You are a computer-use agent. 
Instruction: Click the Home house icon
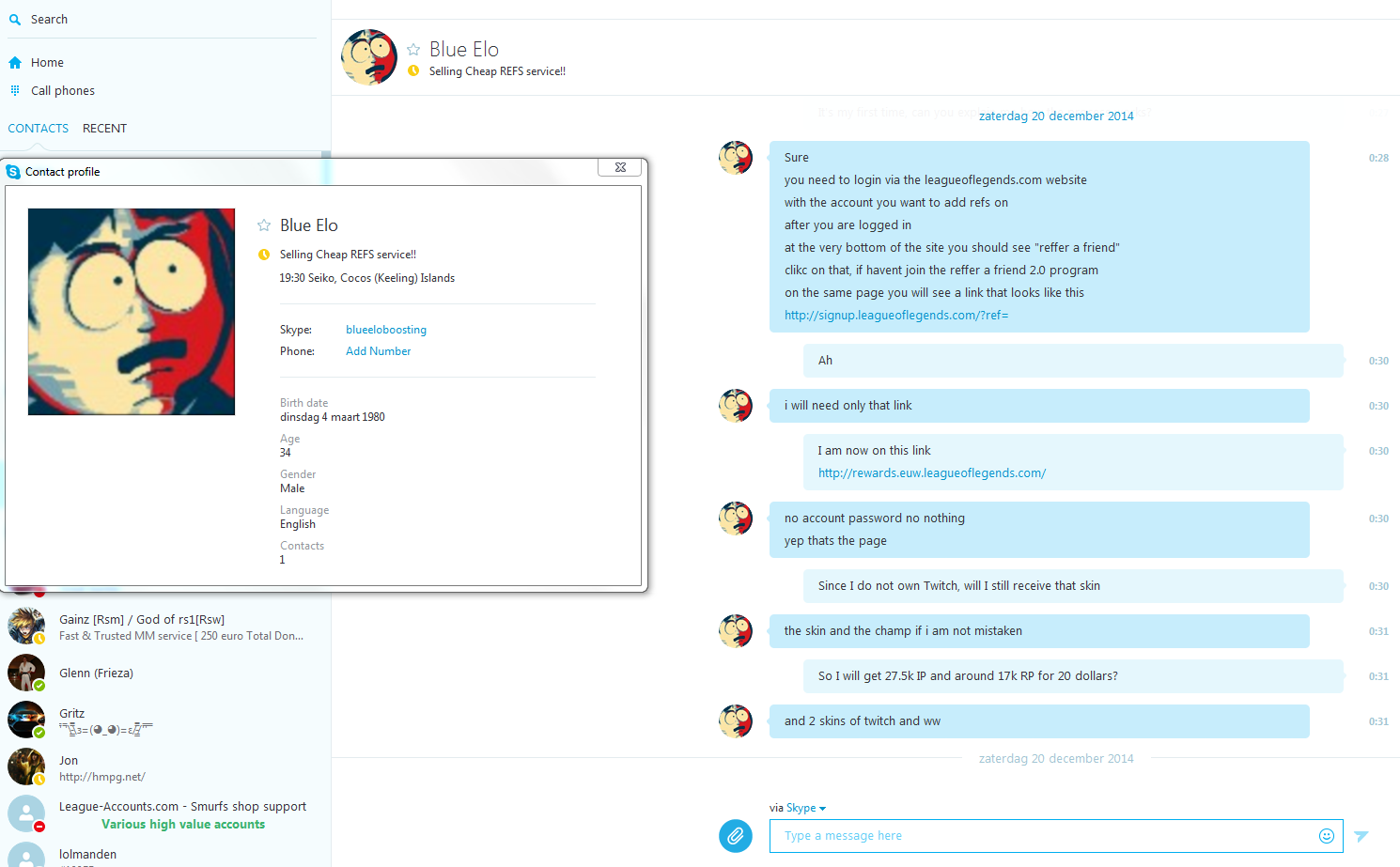[x=15, y=63]
